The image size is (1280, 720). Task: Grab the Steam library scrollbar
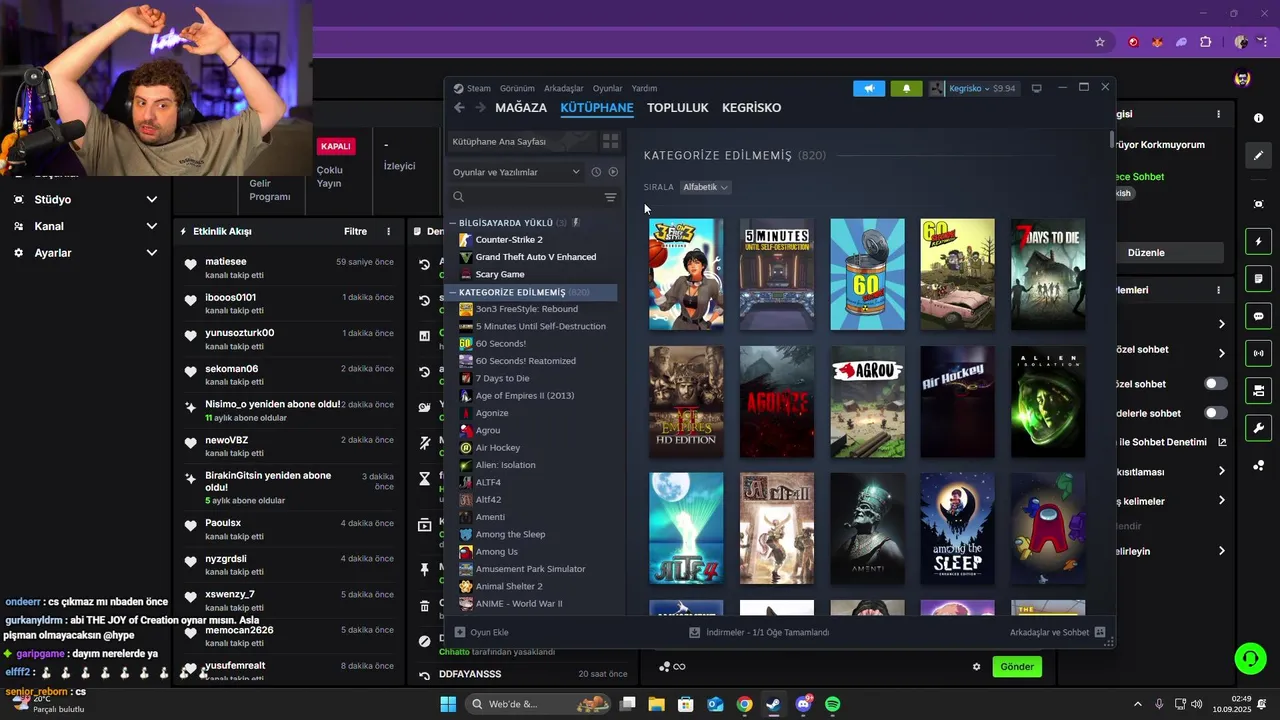point(1111,140)
